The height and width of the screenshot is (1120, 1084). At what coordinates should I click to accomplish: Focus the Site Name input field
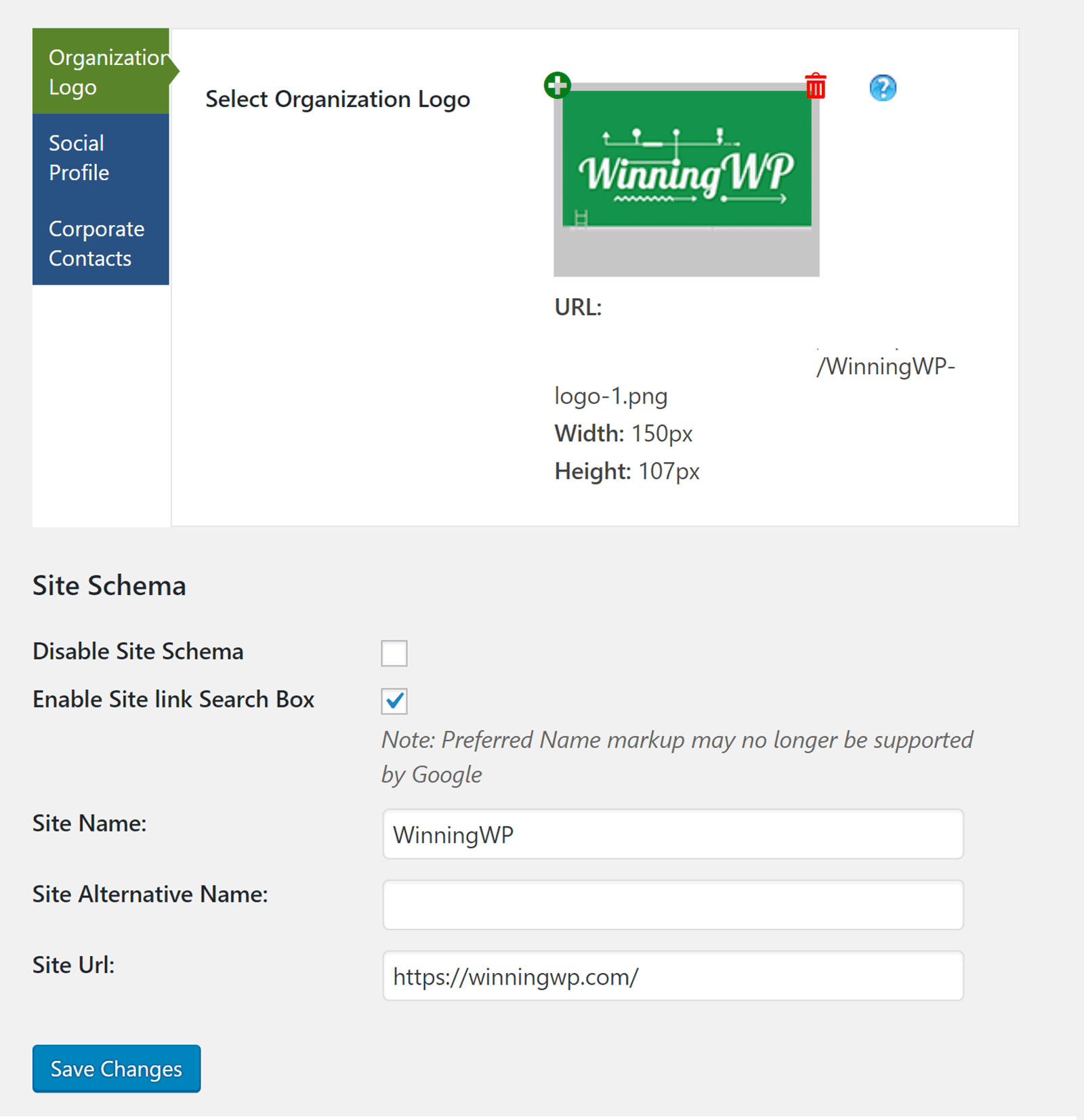click(673, 834)
